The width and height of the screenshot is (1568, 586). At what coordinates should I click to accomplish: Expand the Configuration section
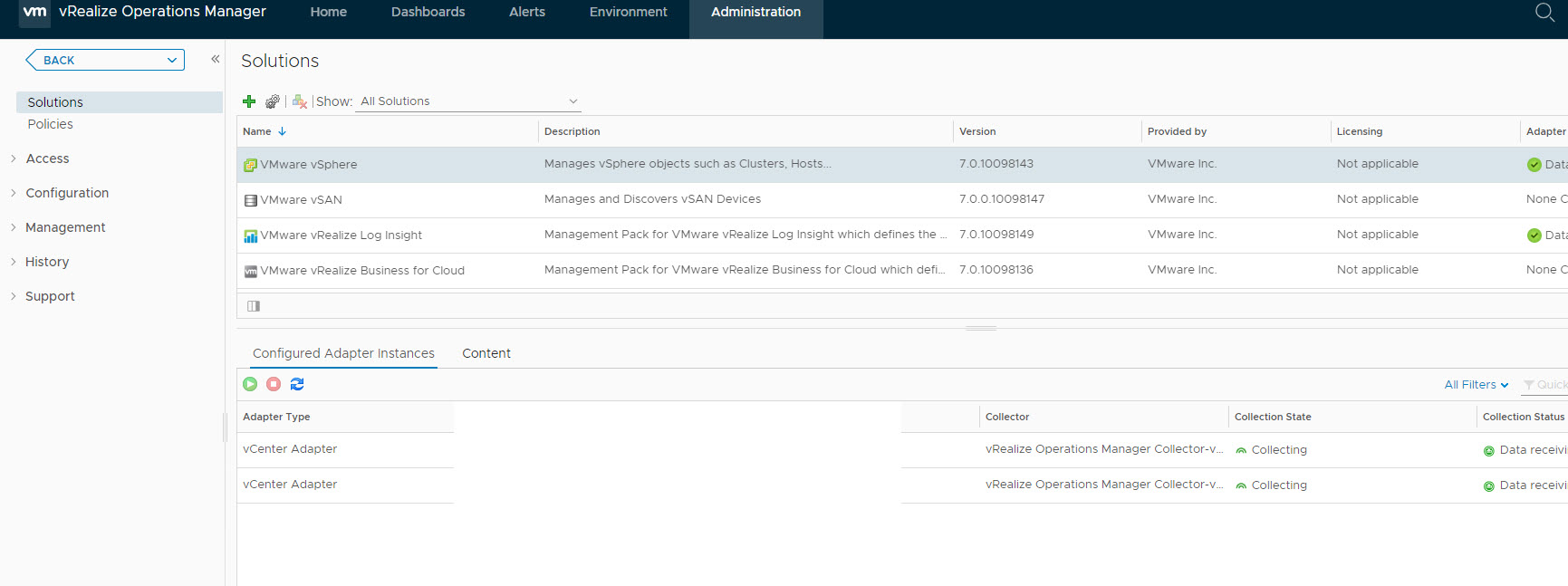(67, 193)
